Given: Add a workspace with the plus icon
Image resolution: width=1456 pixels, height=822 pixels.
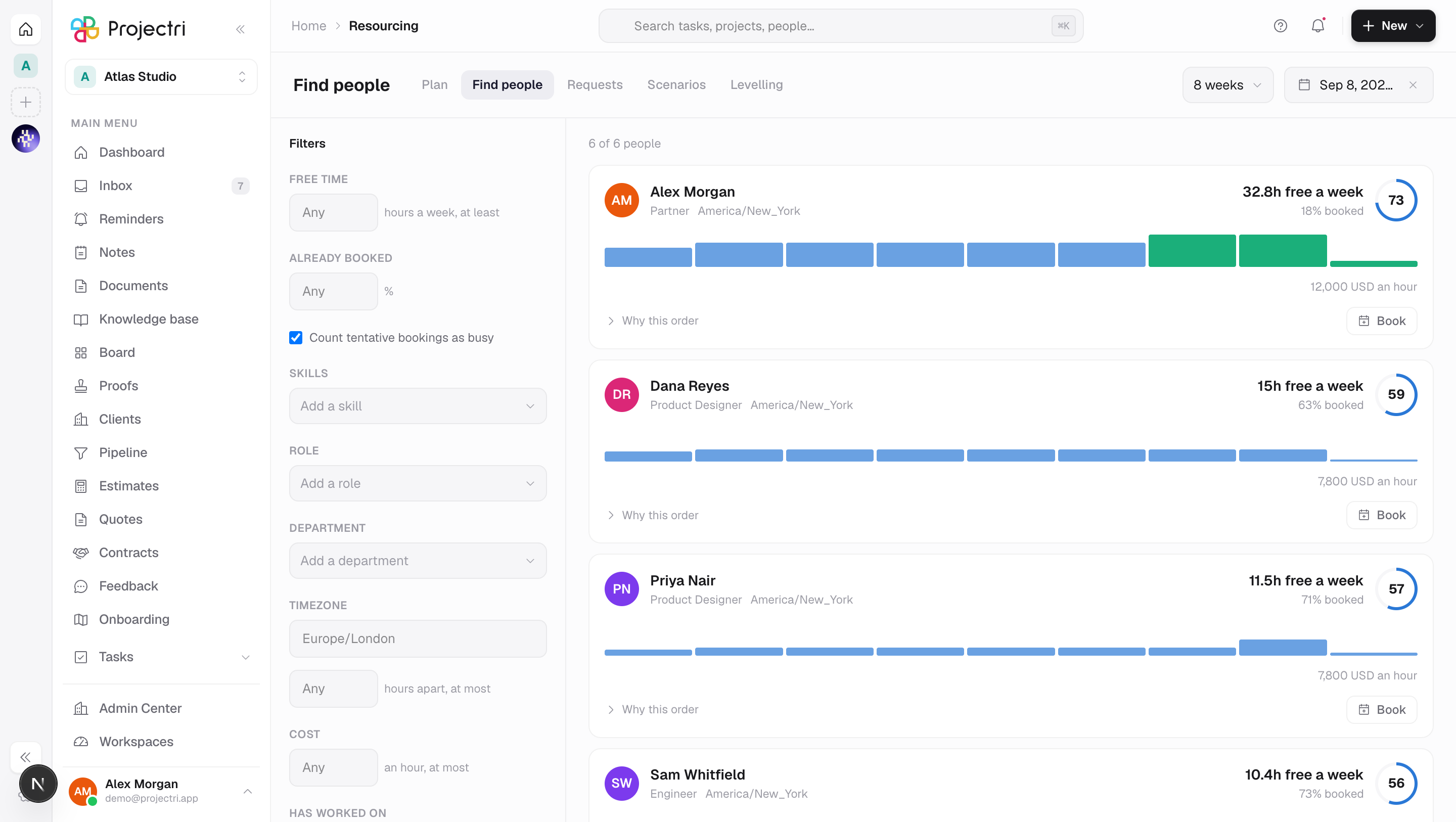Looking at the screenshot, I should coord(26,102).
